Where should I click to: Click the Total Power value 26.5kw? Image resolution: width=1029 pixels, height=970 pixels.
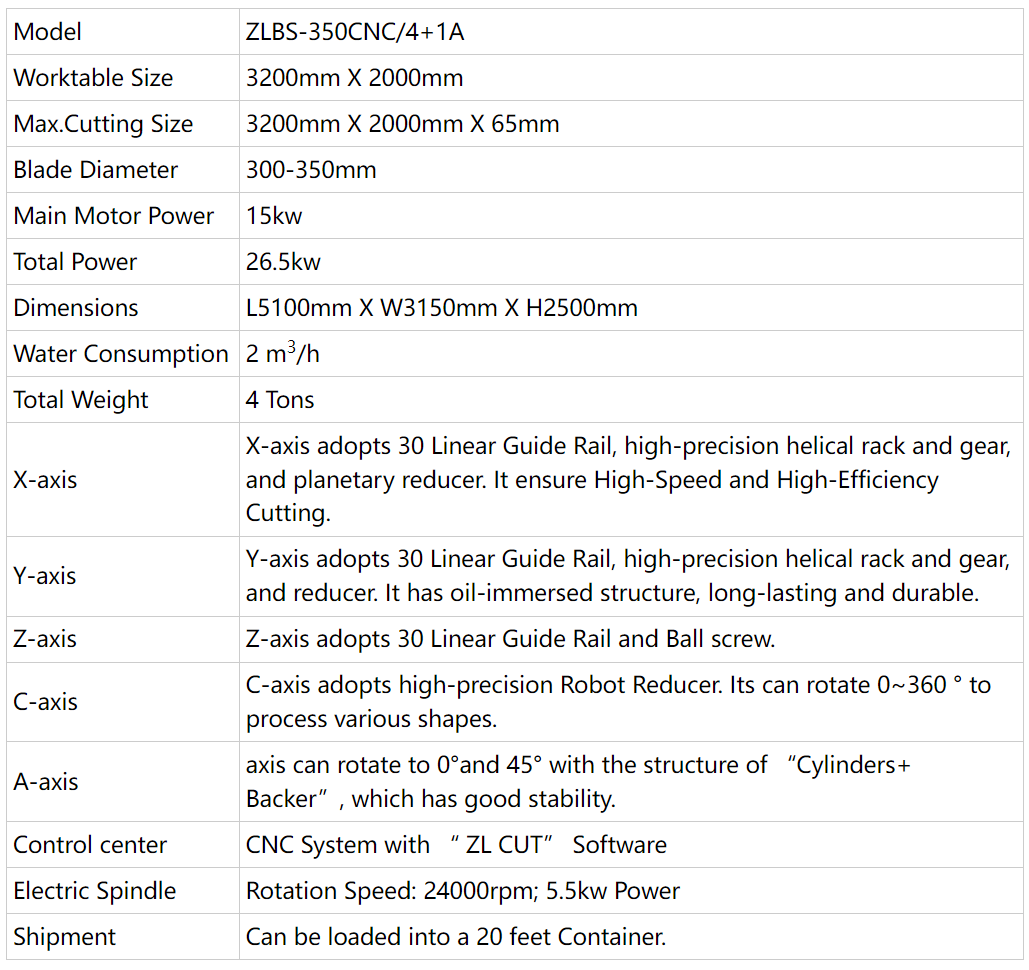point(283,261)
